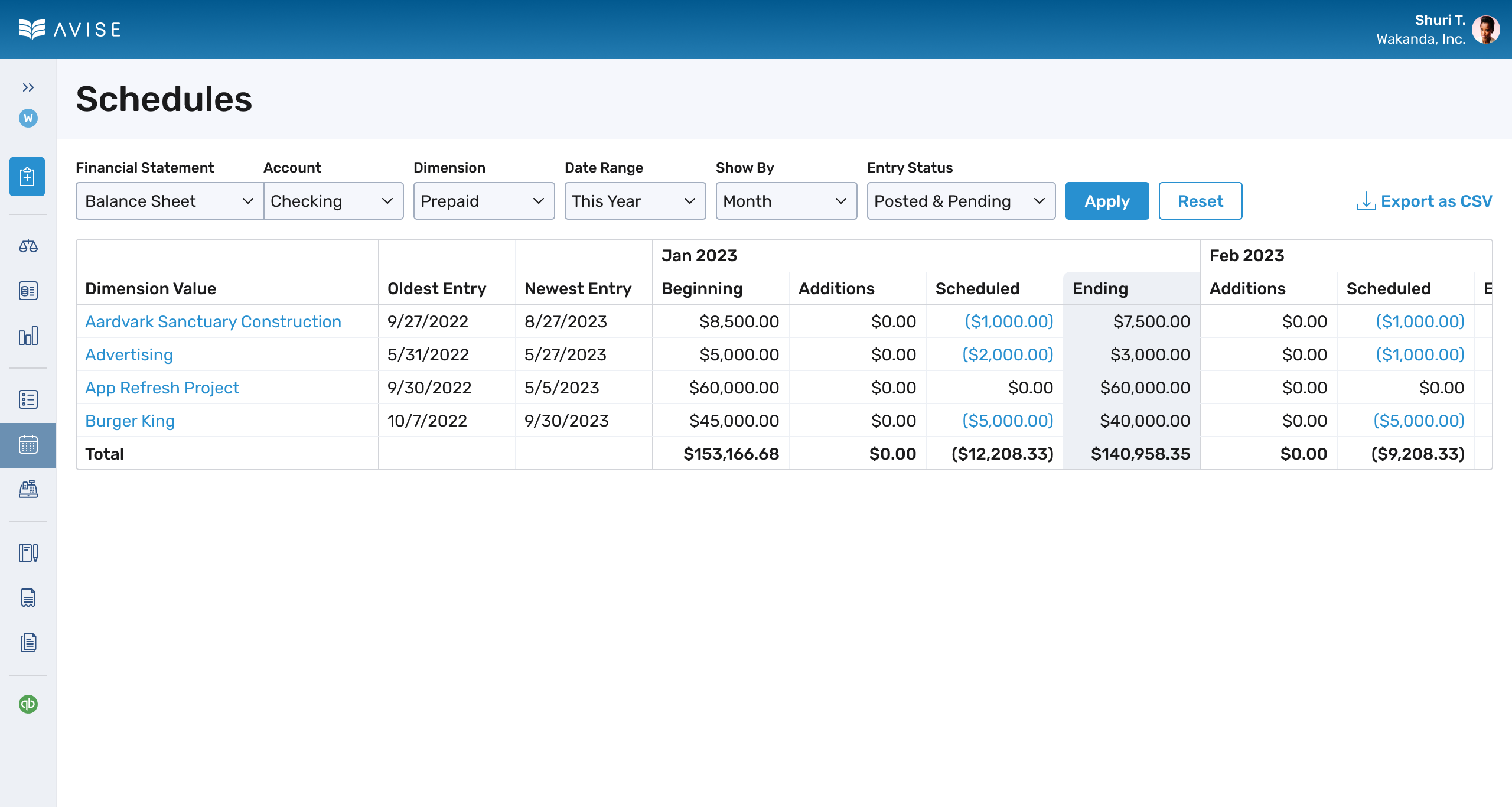
Task: Change the Date Range selection
Action: [635, 201]
